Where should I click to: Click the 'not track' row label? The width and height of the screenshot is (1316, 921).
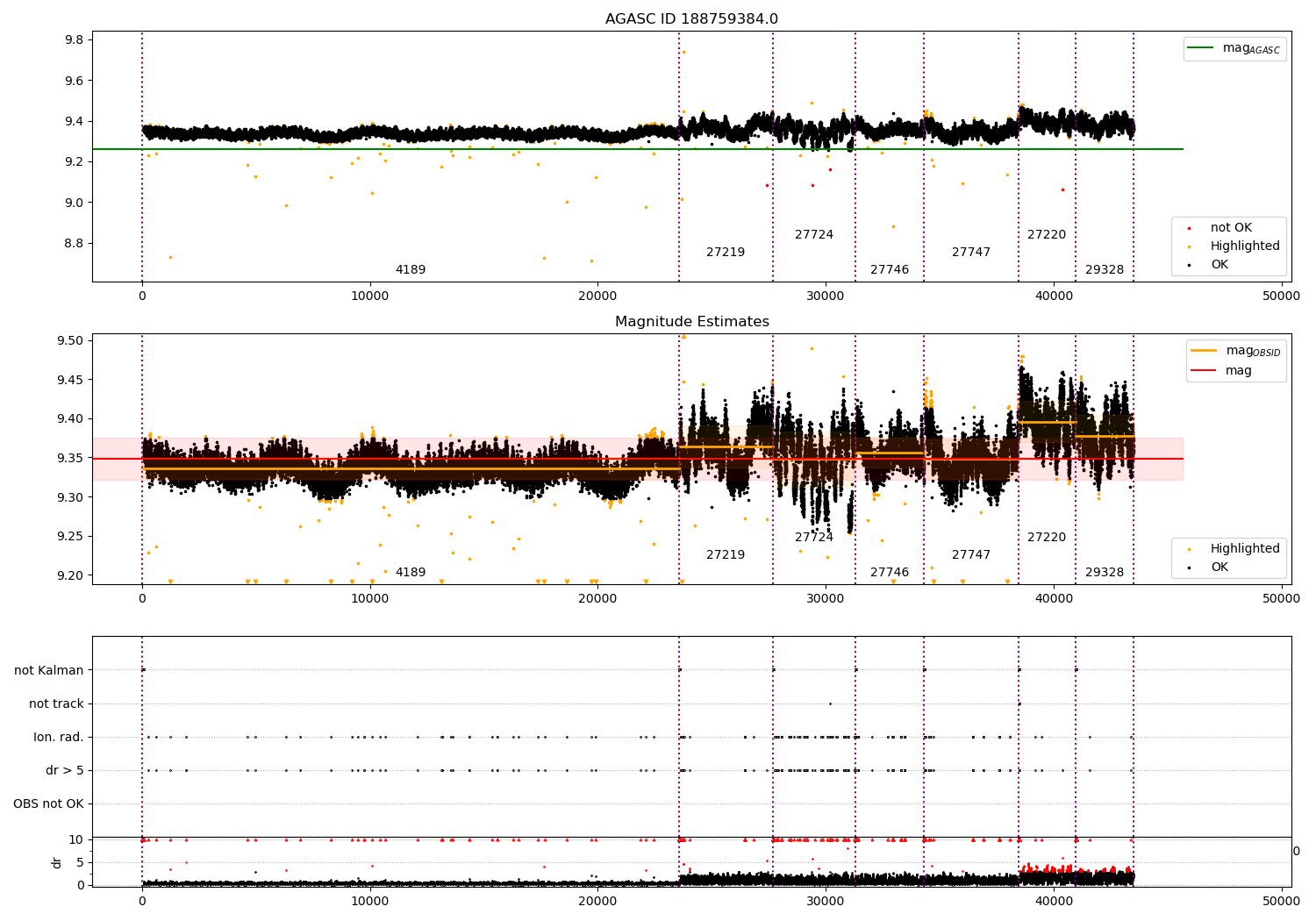click(x=56, y=703)
